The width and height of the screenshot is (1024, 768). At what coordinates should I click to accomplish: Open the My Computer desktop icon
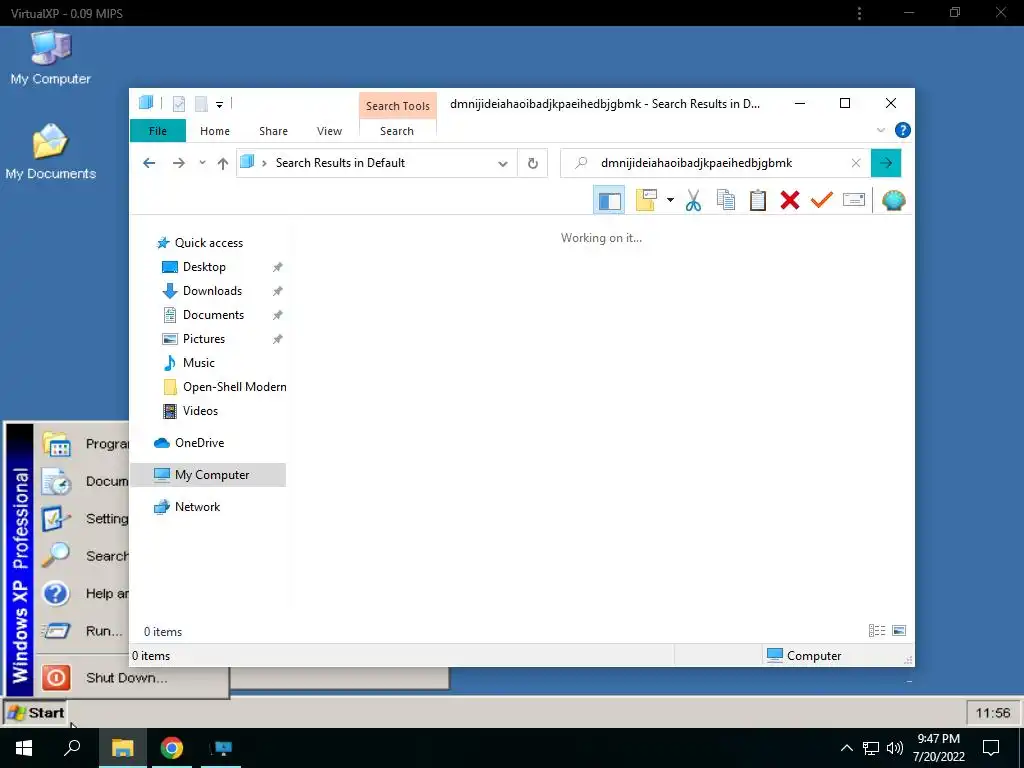coord(50,57)
